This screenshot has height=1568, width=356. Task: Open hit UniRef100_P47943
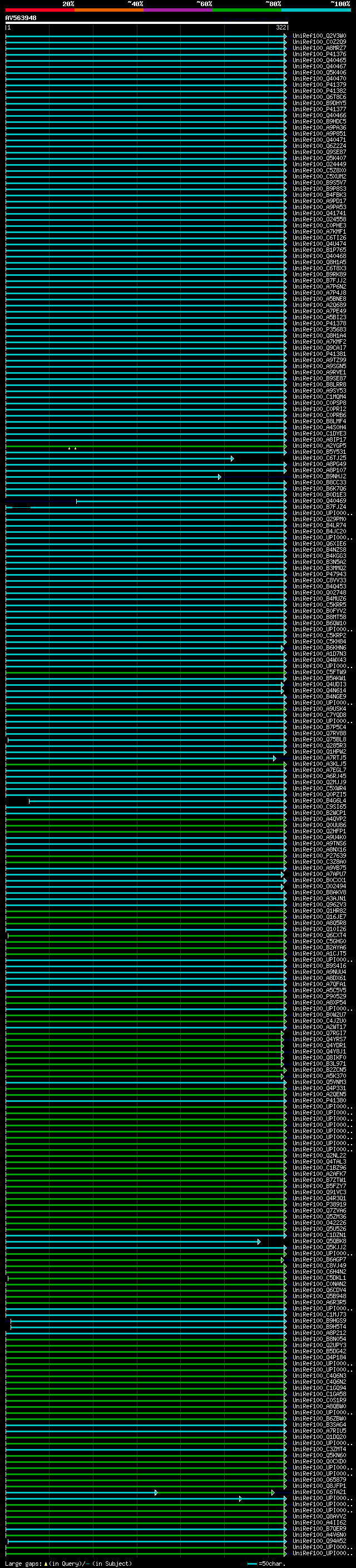319,574
